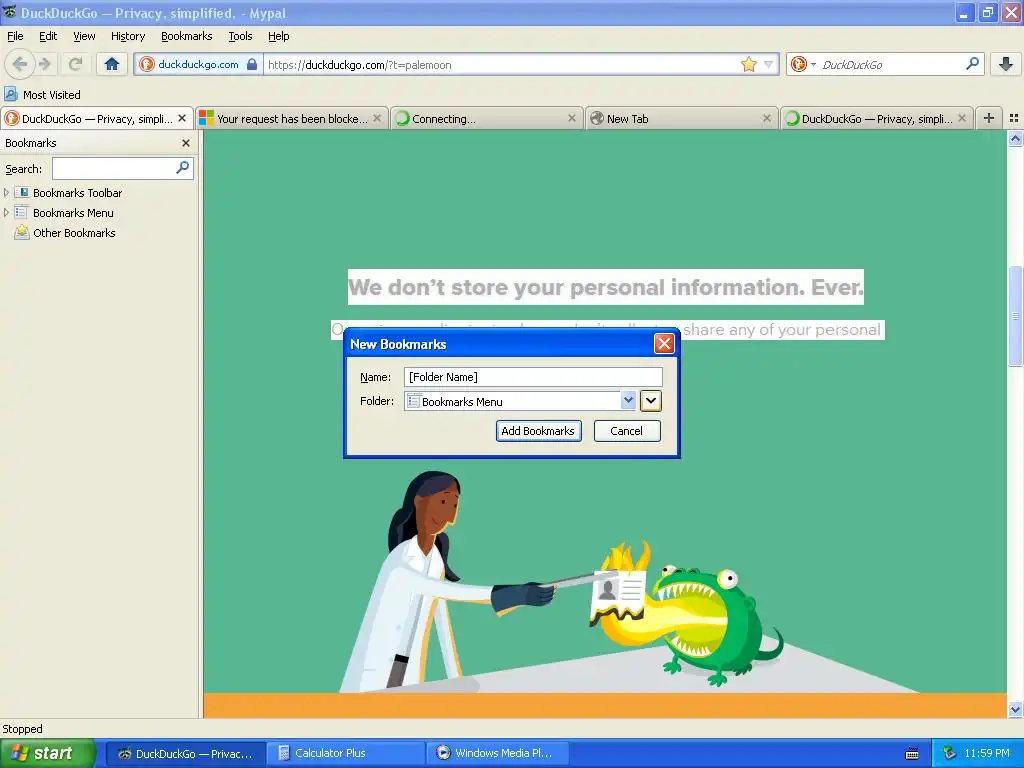Click the Windows start button
Image resolution: width=1024 pixels, height=768 pixels.
[x=47, y=753]
